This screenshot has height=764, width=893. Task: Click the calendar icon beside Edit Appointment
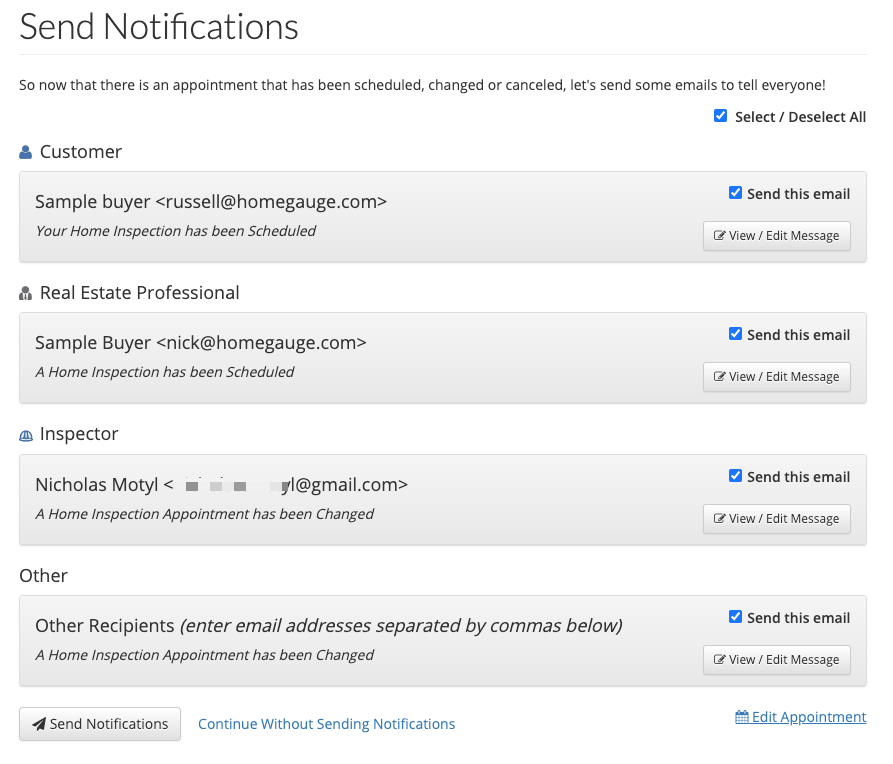pos(742,717)
